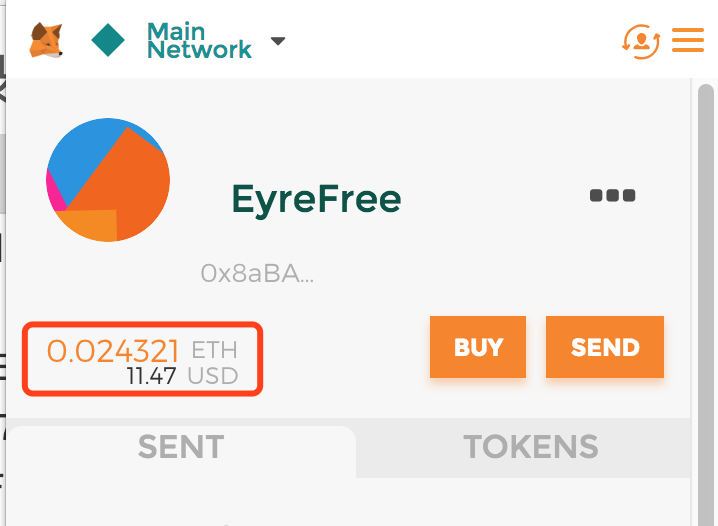The image size is (718, 526).
Task: Click the SEND button
Action: coord(605,347)
